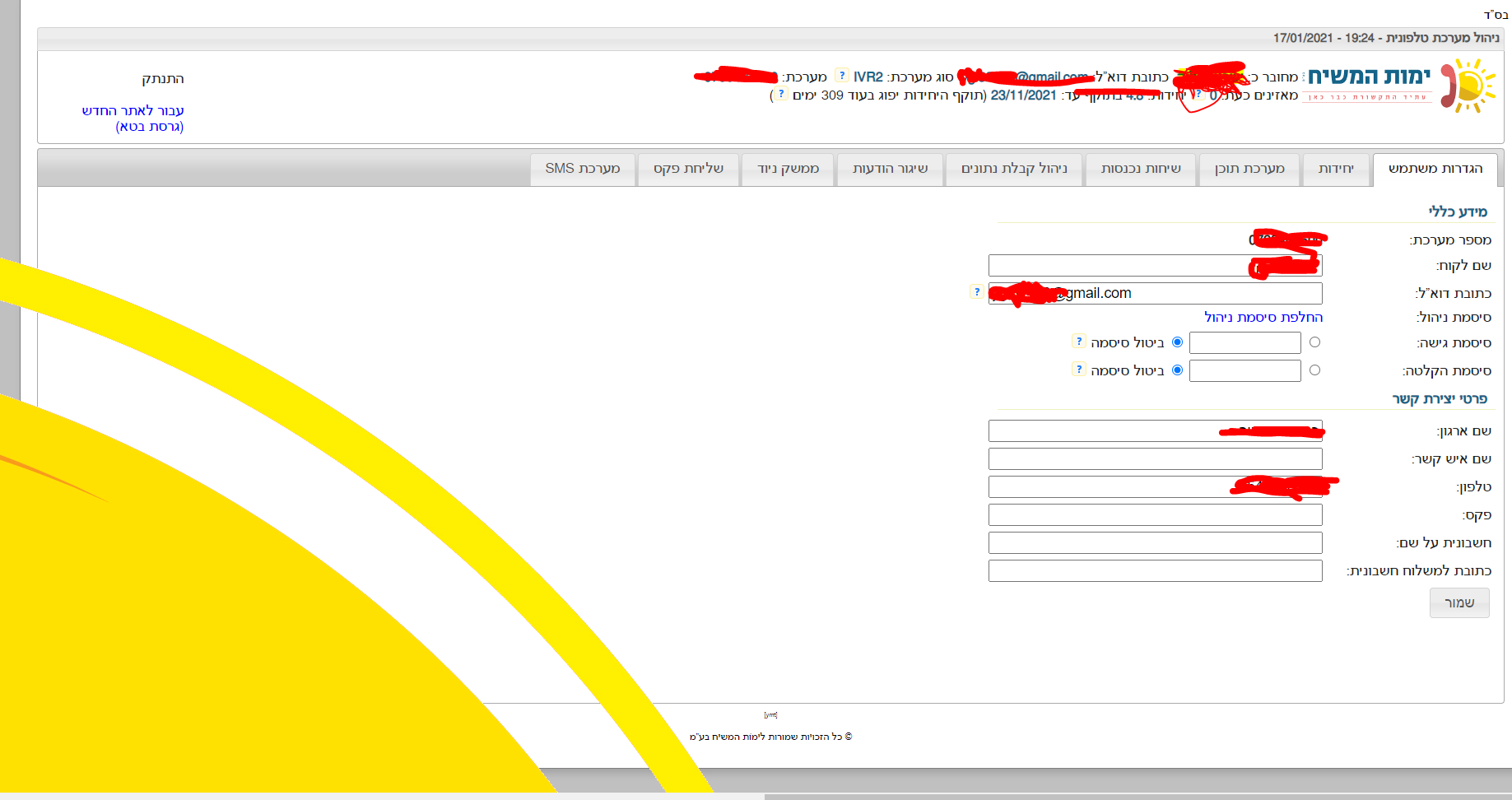The image size is (1512, 800).
Task: Follow the עבור לאתר החדש link
Action: click(x=133, y=111)
